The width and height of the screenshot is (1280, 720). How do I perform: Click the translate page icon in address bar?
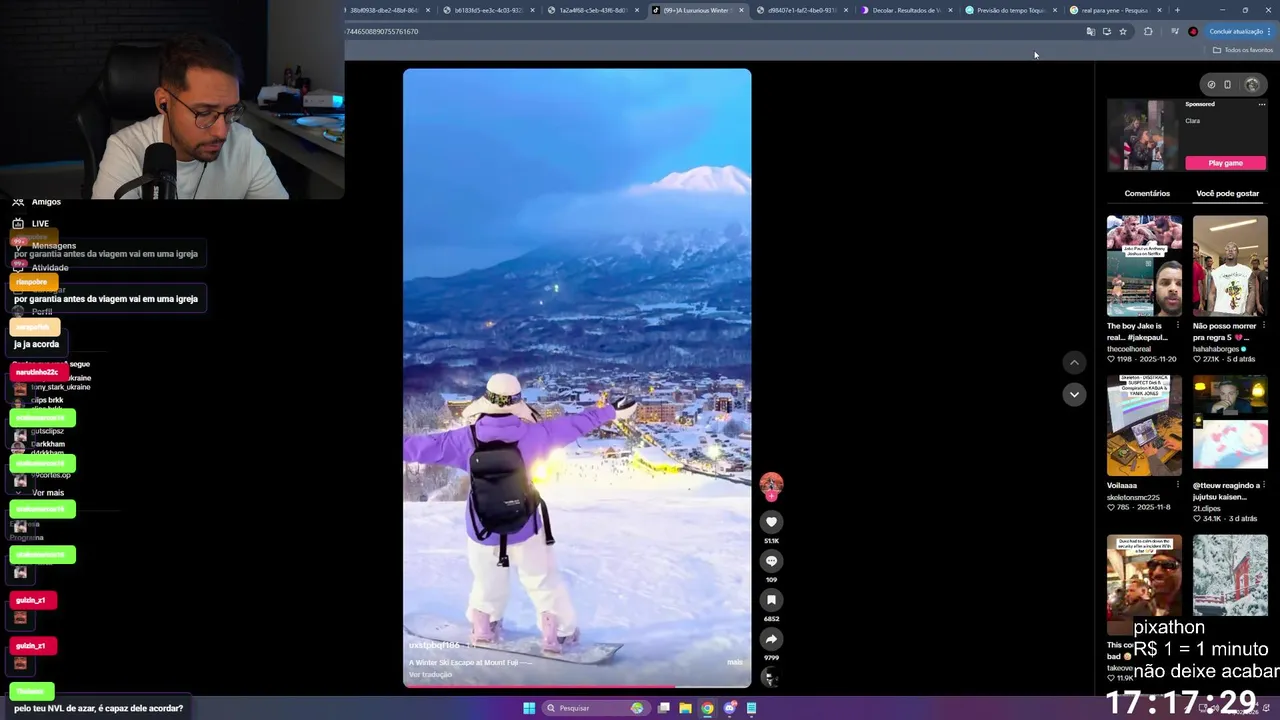point(1090,32)
